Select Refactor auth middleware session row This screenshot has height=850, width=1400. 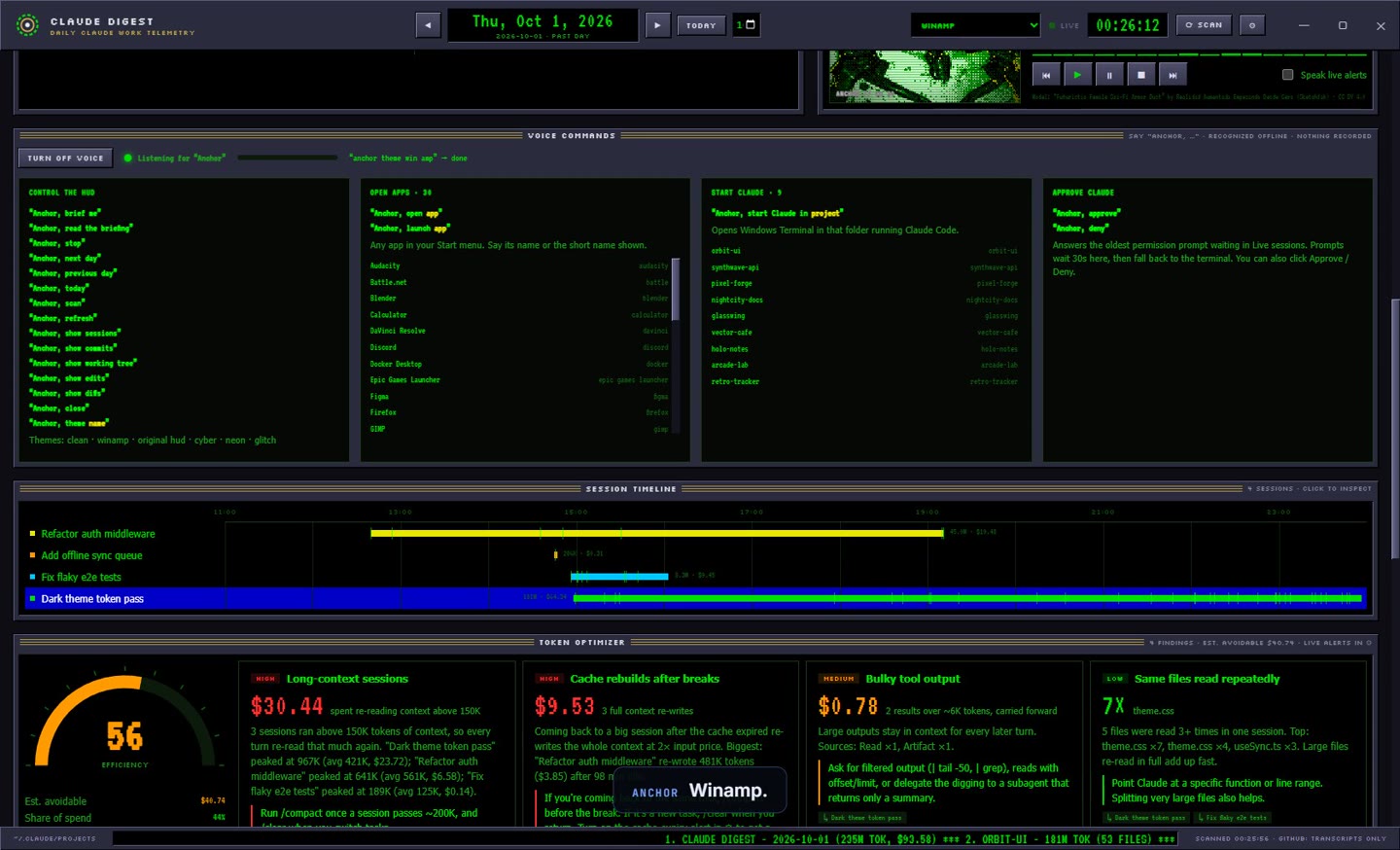pos(695,533)
